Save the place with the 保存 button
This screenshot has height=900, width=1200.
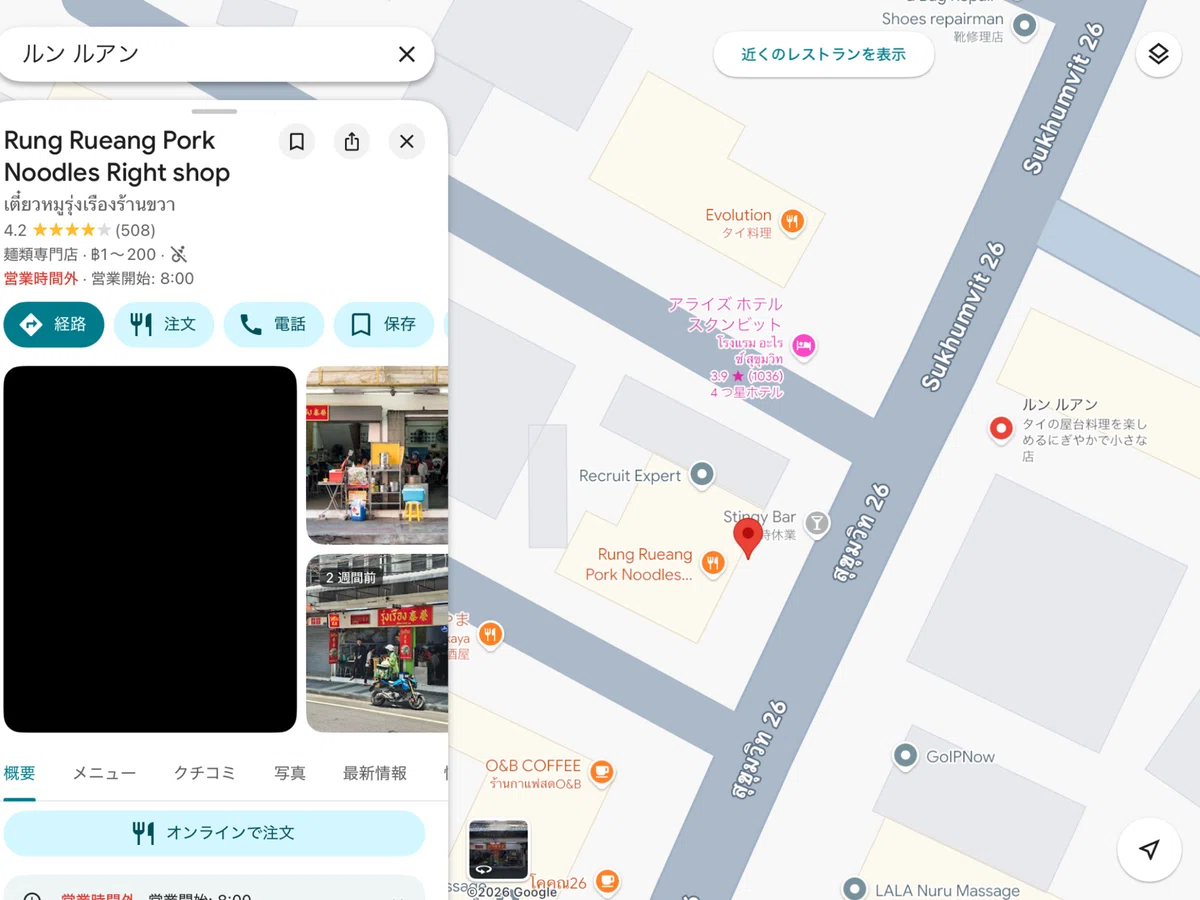384,324
